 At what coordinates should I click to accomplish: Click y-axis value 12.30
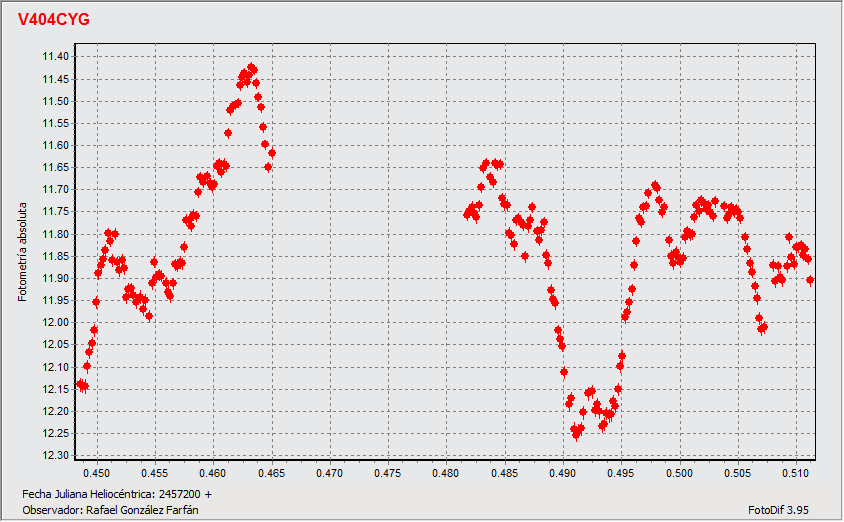click(x=55, y=455)
